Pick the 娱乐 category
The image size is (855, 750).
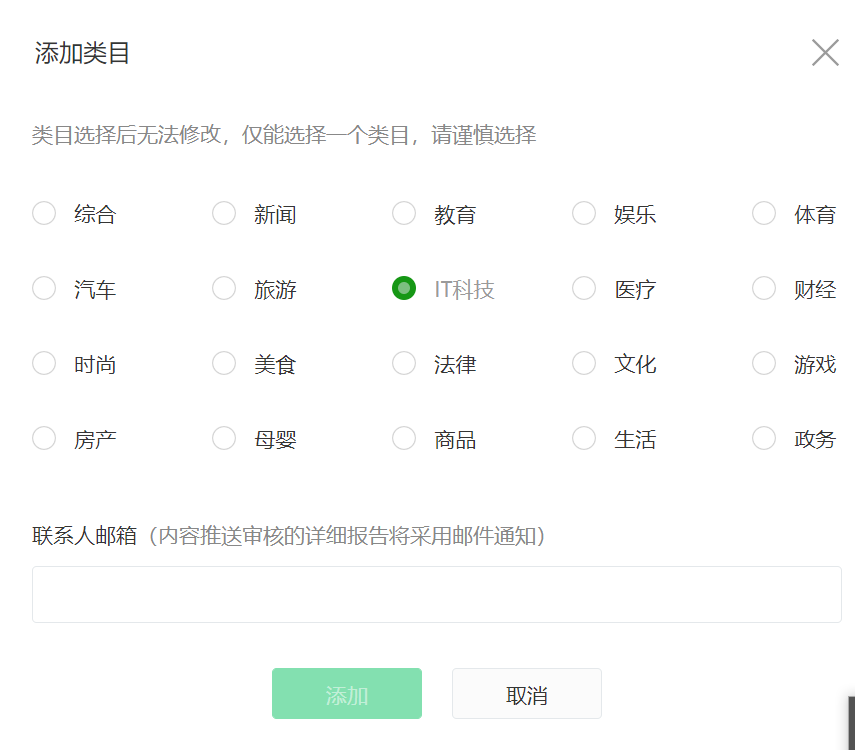coord(584,213)
